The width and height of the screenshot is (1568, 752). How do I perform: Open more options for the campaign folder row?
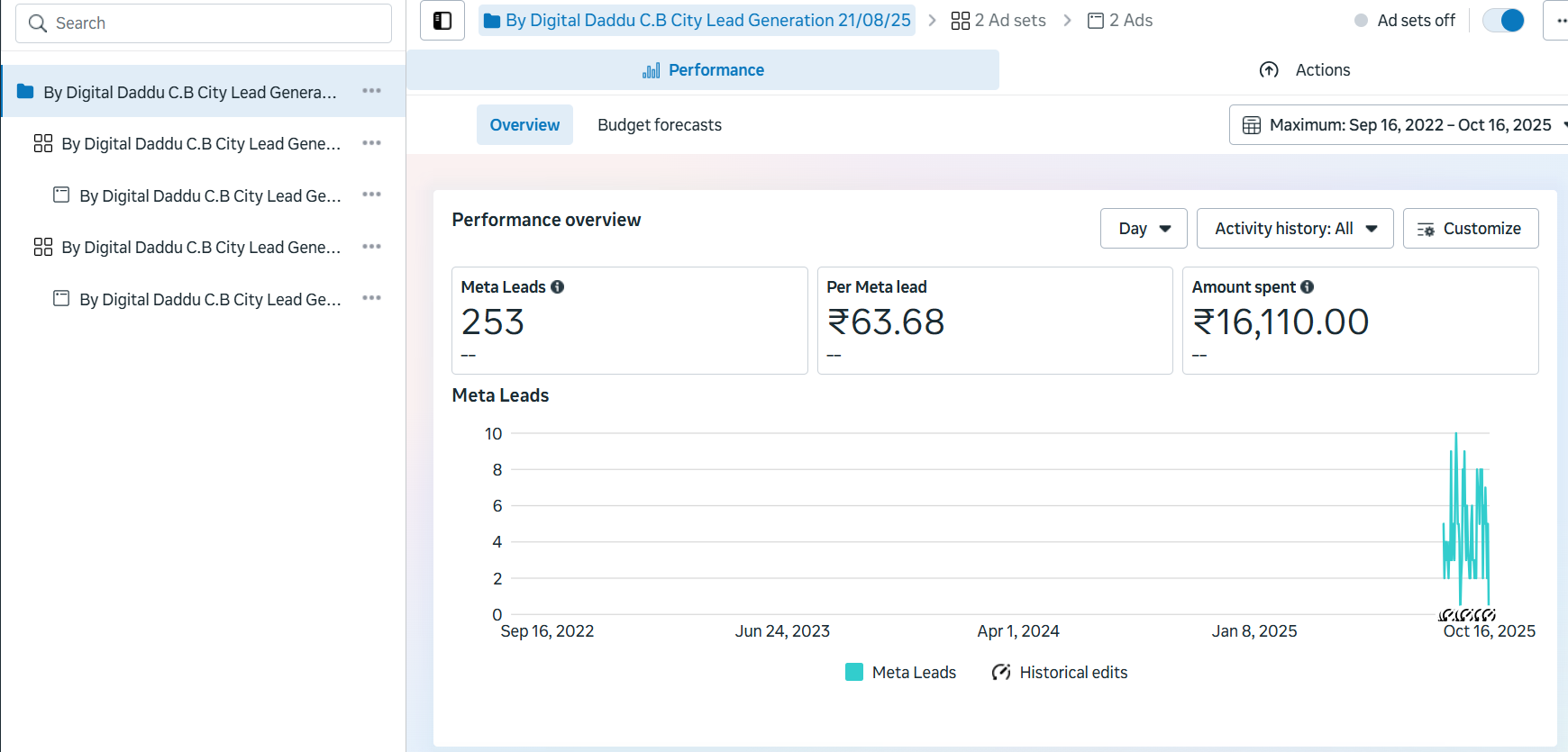click(371, 91)
